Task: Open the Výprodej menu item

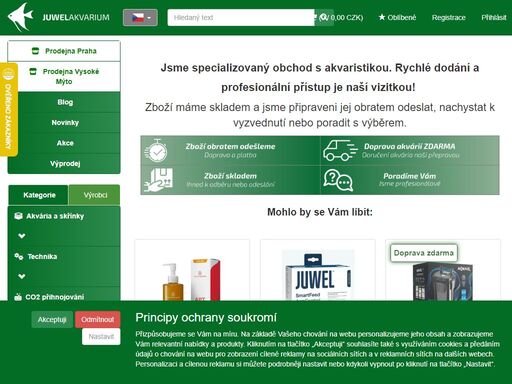Action: [65, 164]
